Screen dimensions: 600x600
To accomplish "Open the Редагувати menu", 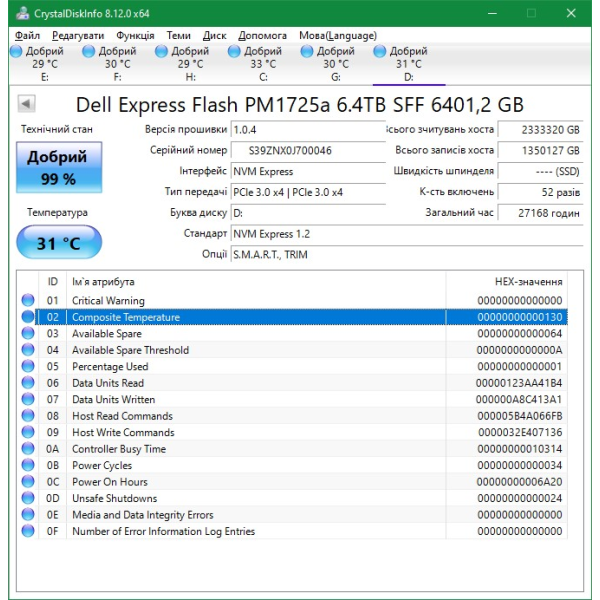I will (x=78, y=36).
